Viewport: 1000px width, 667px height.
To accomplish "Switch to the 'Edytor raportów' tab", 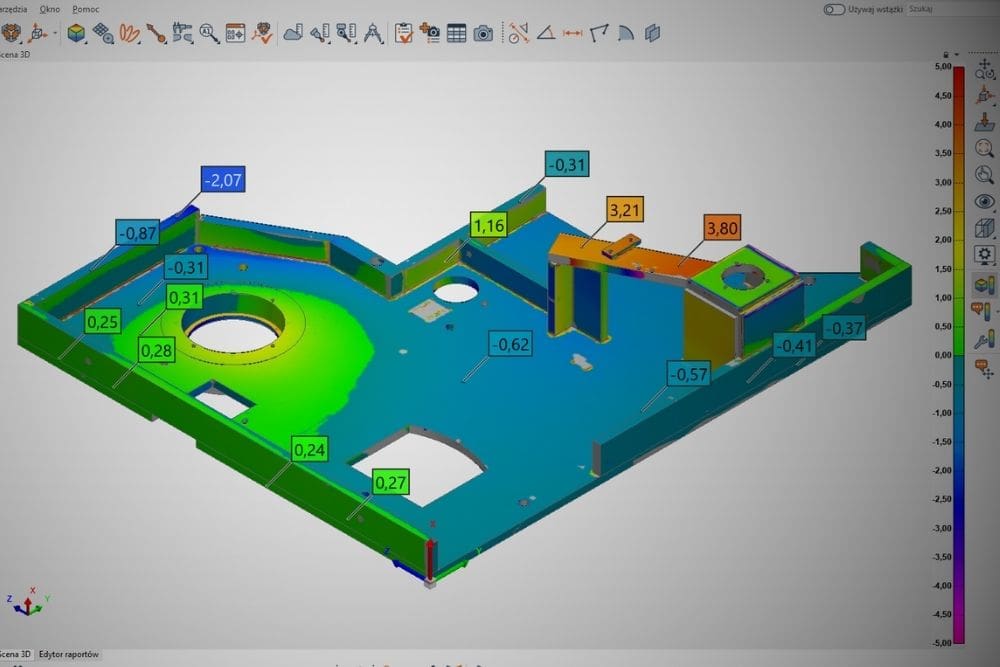I will 68,654.
